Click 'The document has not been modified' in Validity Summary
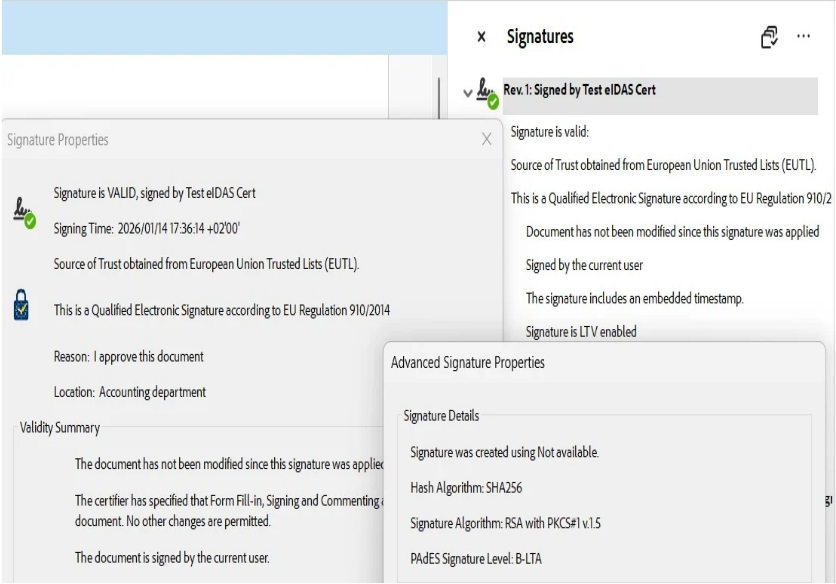Image resolution: width=836 pixels, height=584 pixels. click(229, 464)
